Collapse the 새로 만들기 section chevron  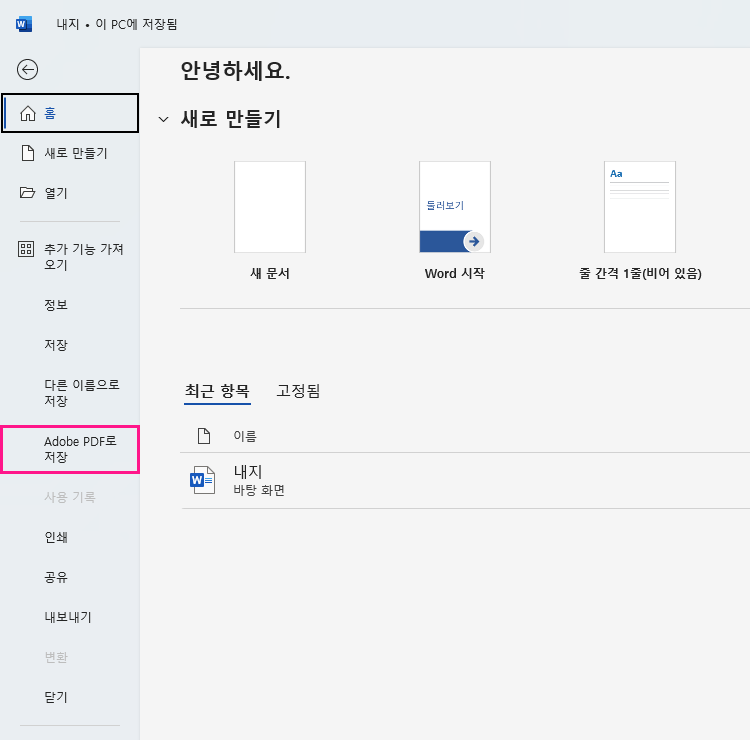(164, 120)
